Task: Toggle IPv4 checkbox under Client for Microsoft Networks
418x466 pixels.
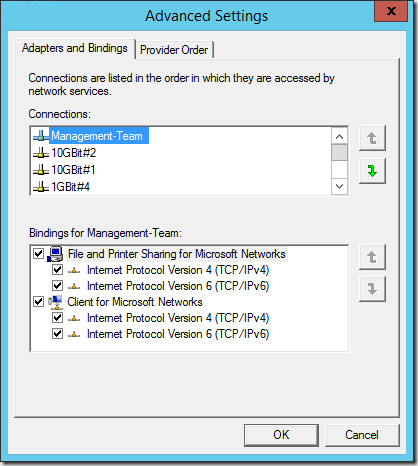Action: tap(57, 318)
